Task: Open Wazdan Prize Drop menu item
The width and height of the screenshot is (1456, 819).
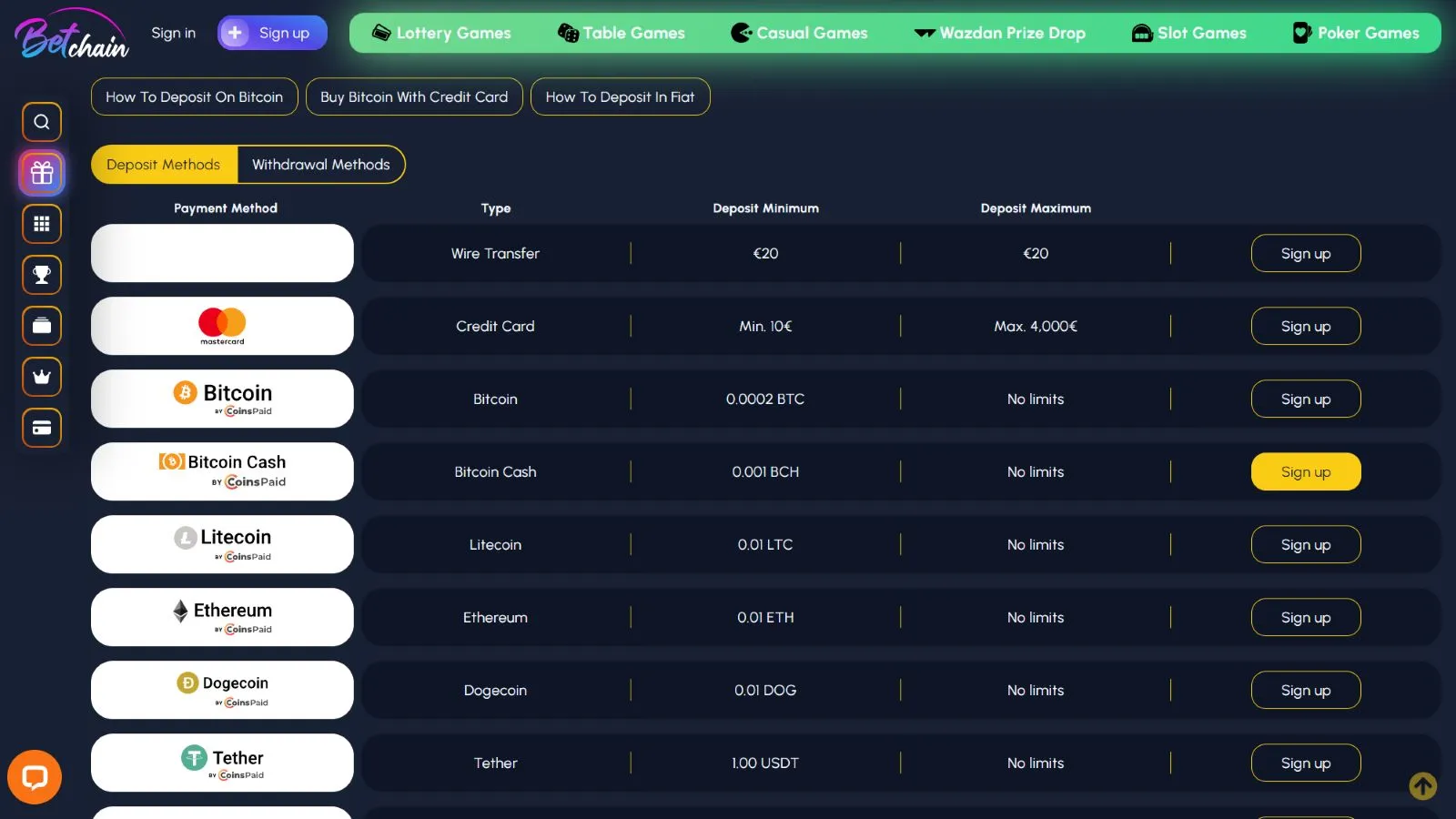Action: (x=999, y=33)
